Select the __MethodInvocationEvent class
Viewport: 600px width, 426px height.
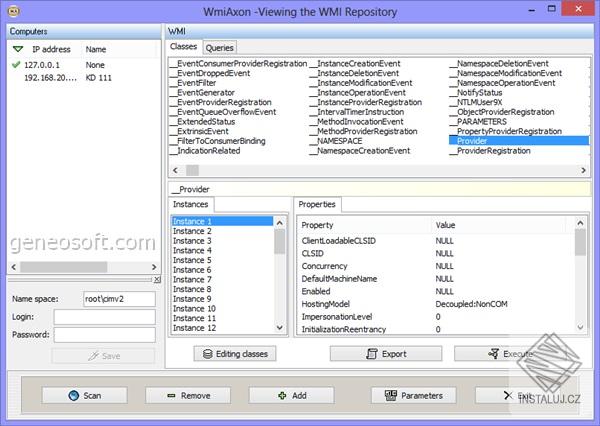(x=357, y=121)
